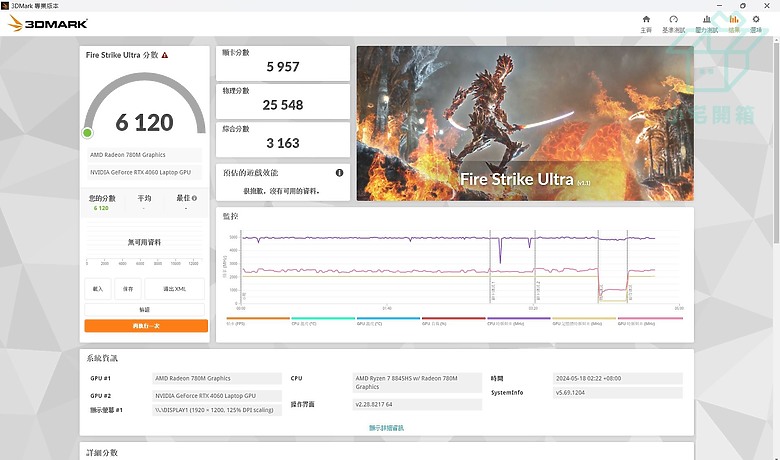Click the 監控 monitoring heading

click(x=230, y=216)
